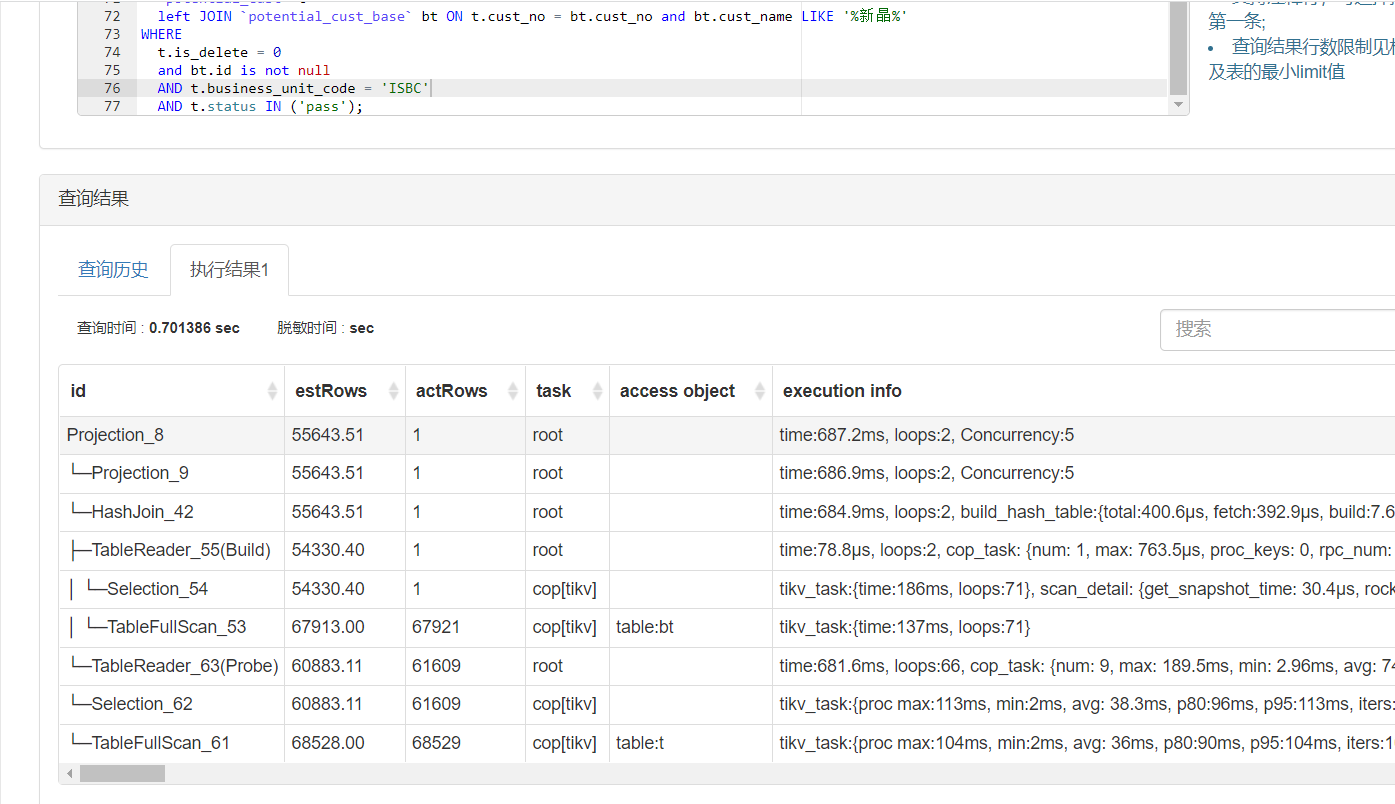This screenshot has width=1395, height=804.
Task: Click the sort arrows in the estRows column
Action: click(x=393, y=391)
